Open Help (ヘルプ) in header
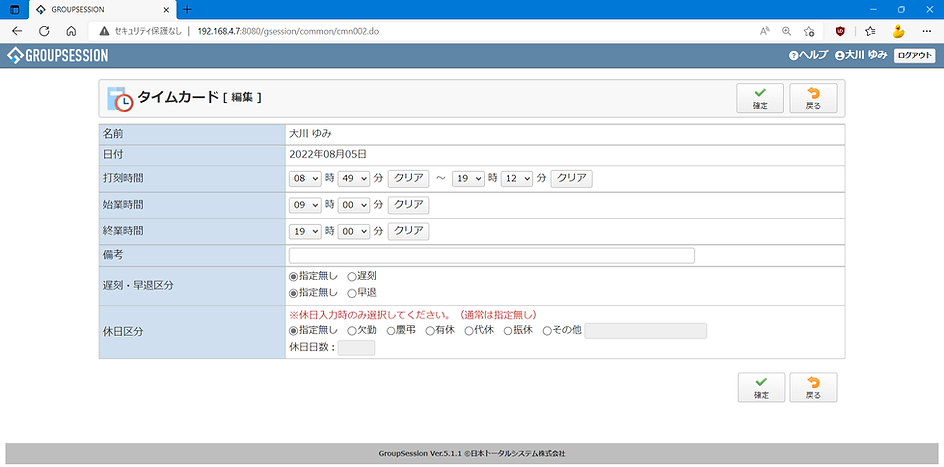The height and width of the screenshot is (467, 944). 809,55
